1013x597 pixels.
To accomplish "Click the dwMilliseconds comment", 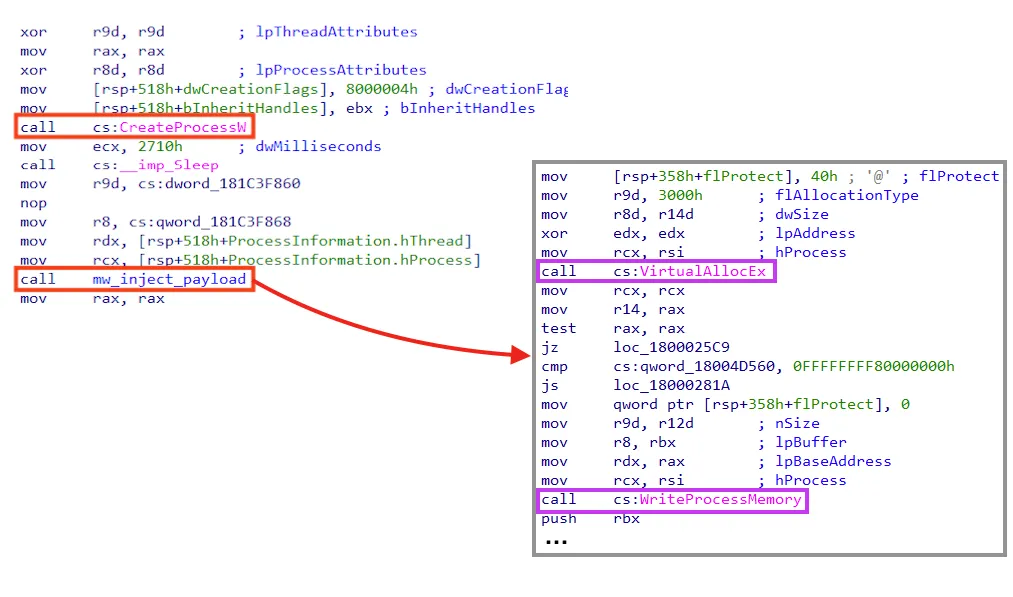I will pyautogui.click(x=319, y=147).
